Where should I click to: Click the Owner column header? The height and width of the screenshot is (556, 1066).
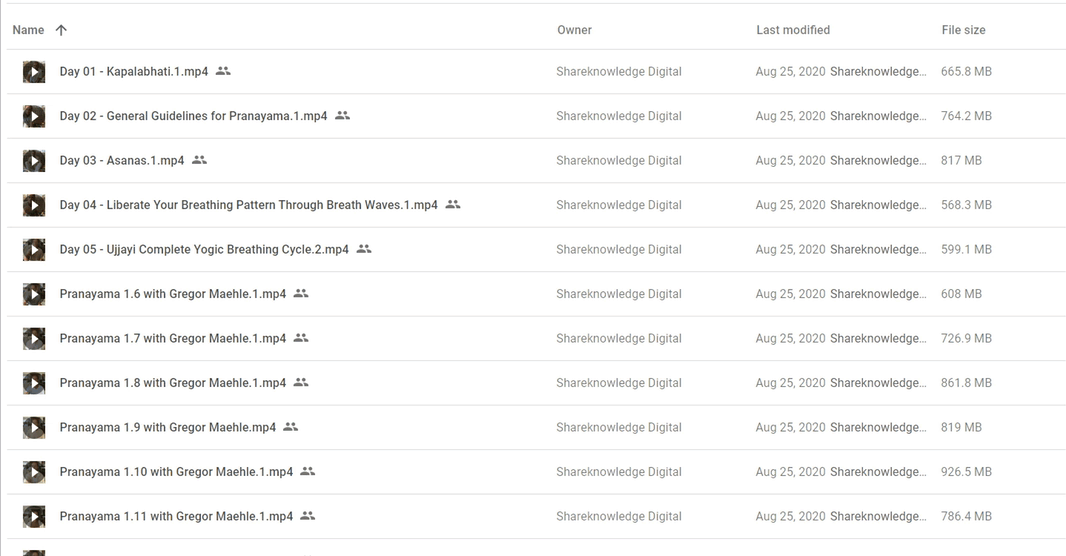574,30
